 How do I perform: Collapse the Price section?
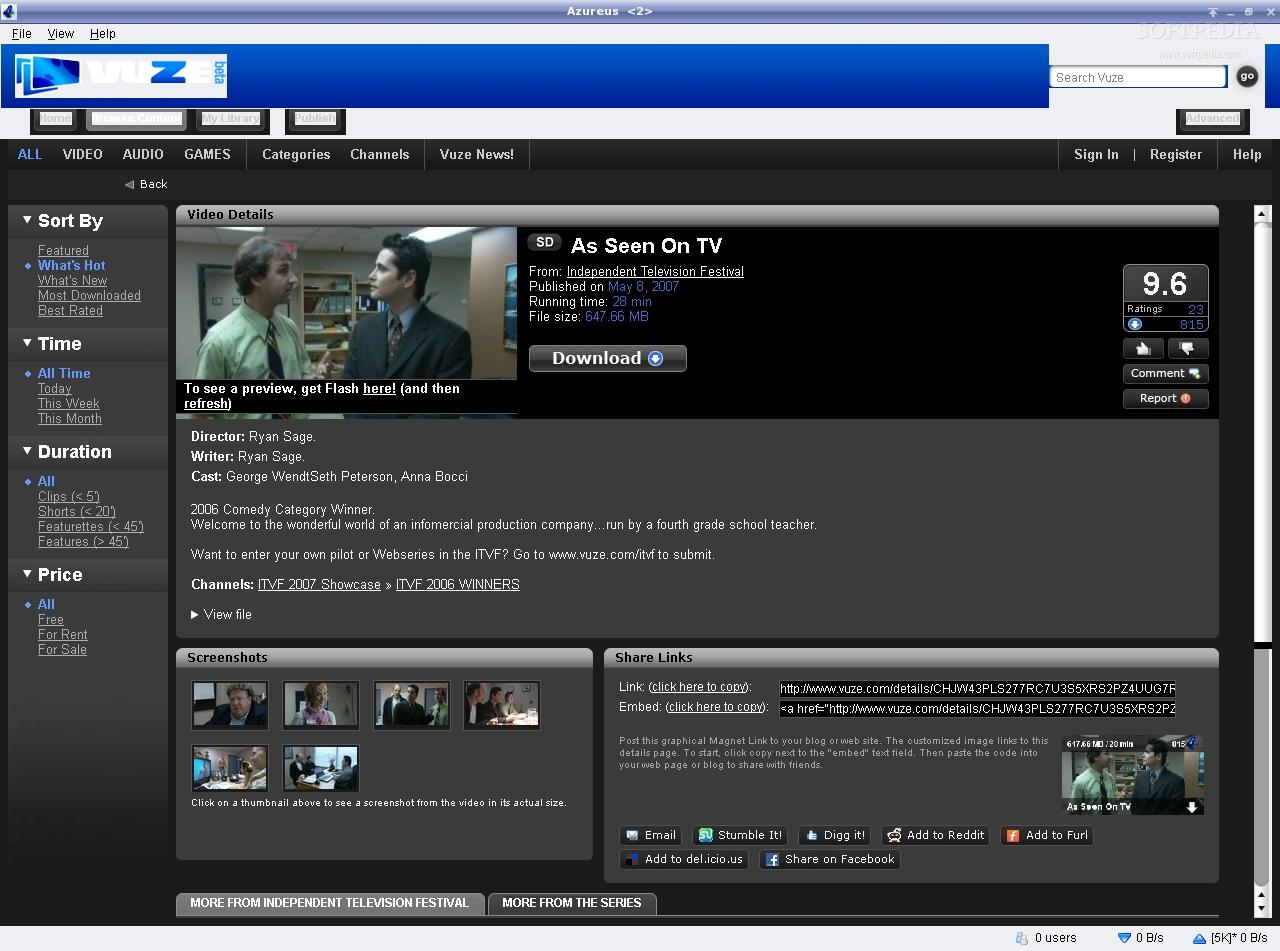[x=27, y=573]
